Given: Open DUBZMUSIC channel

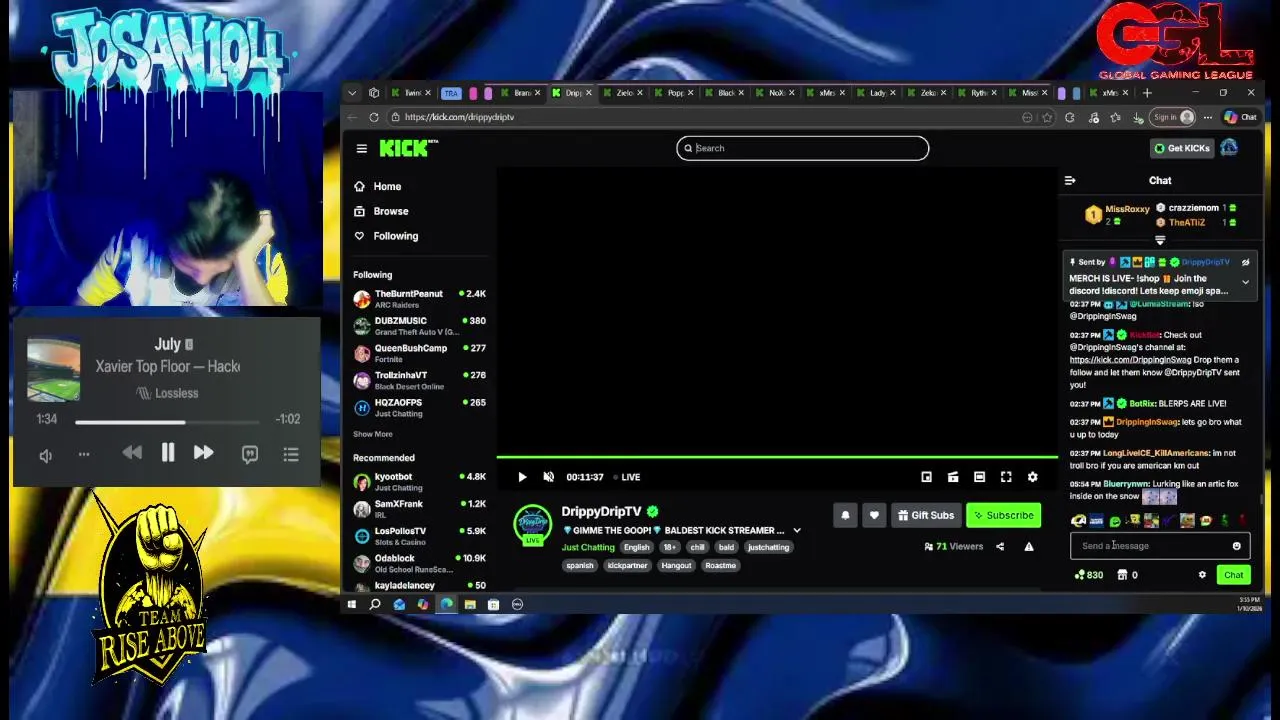Looking at the screenshot, I should click(420, 325).
